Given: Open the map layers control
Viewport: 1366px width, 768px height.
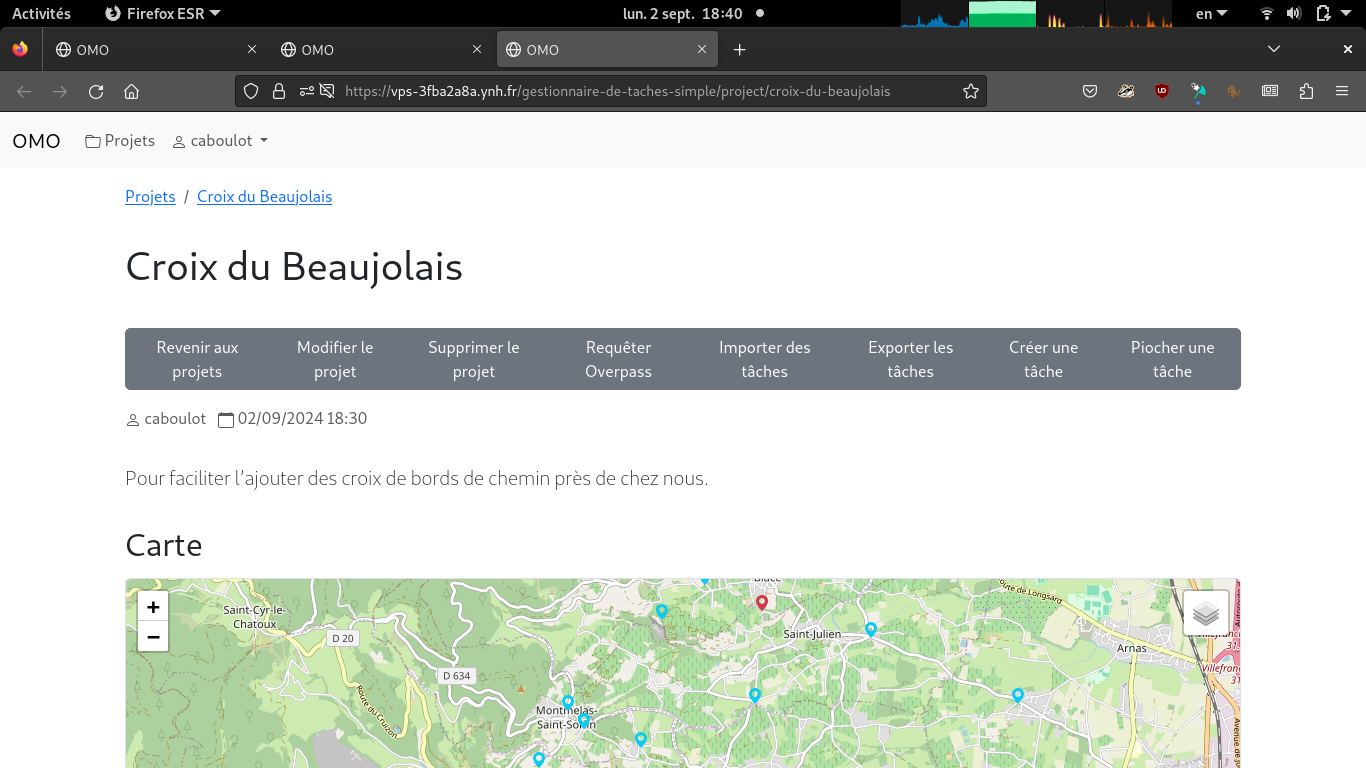Looking at the screenshot, I should pos(1205,613).
